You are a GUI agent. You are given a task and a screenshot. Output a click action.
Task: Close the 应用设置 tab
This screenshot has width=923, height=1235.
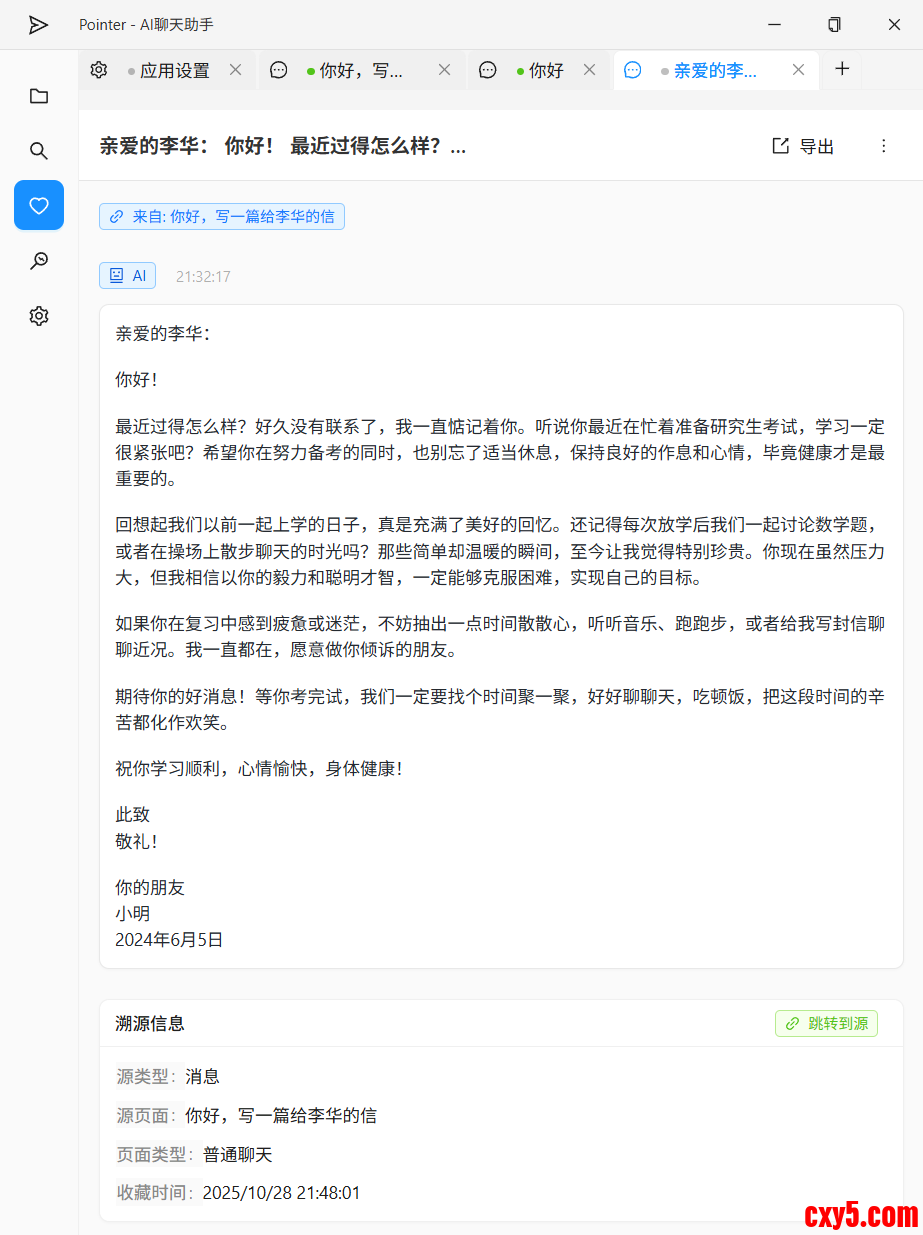pyautogui.click(x=236, y=70)
